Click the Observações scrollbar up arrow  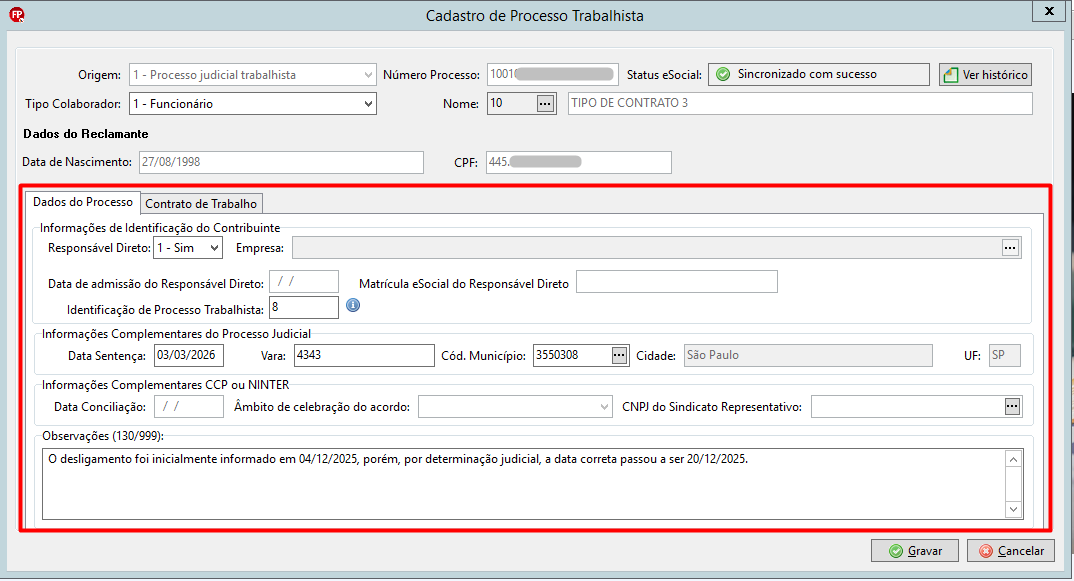click(1014, 459)
